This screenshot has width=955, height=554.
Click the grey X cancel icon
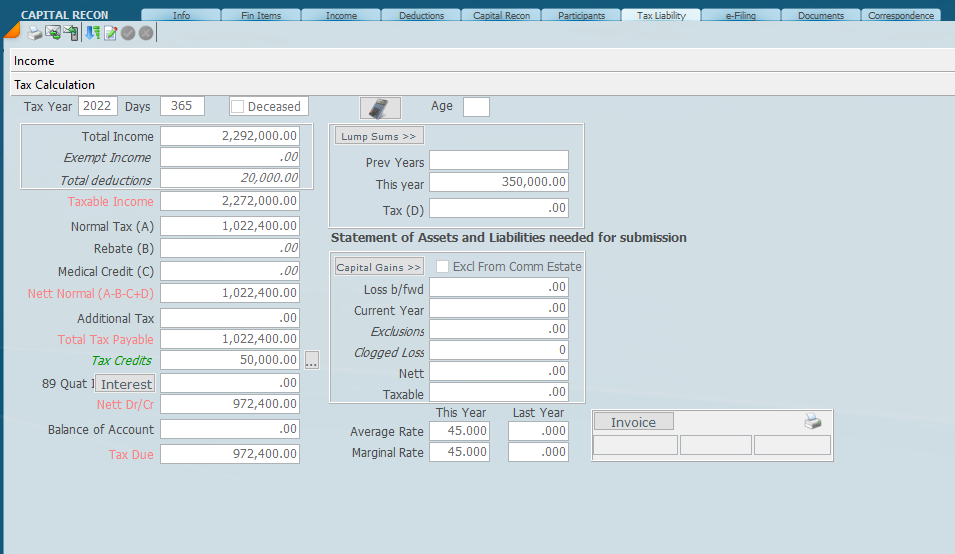145,33
